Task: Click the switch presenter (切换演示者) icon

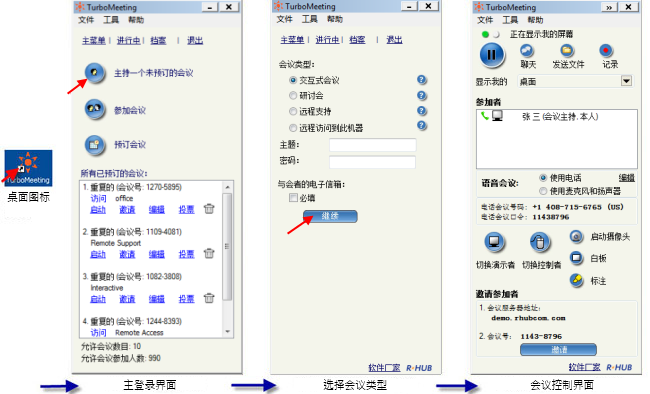Action: tap(494, 242)
